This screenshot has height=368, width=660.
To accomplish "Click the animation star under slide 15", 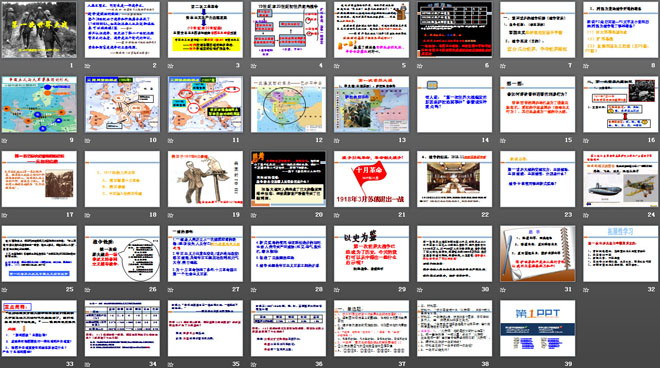I will tap(503, 140).
